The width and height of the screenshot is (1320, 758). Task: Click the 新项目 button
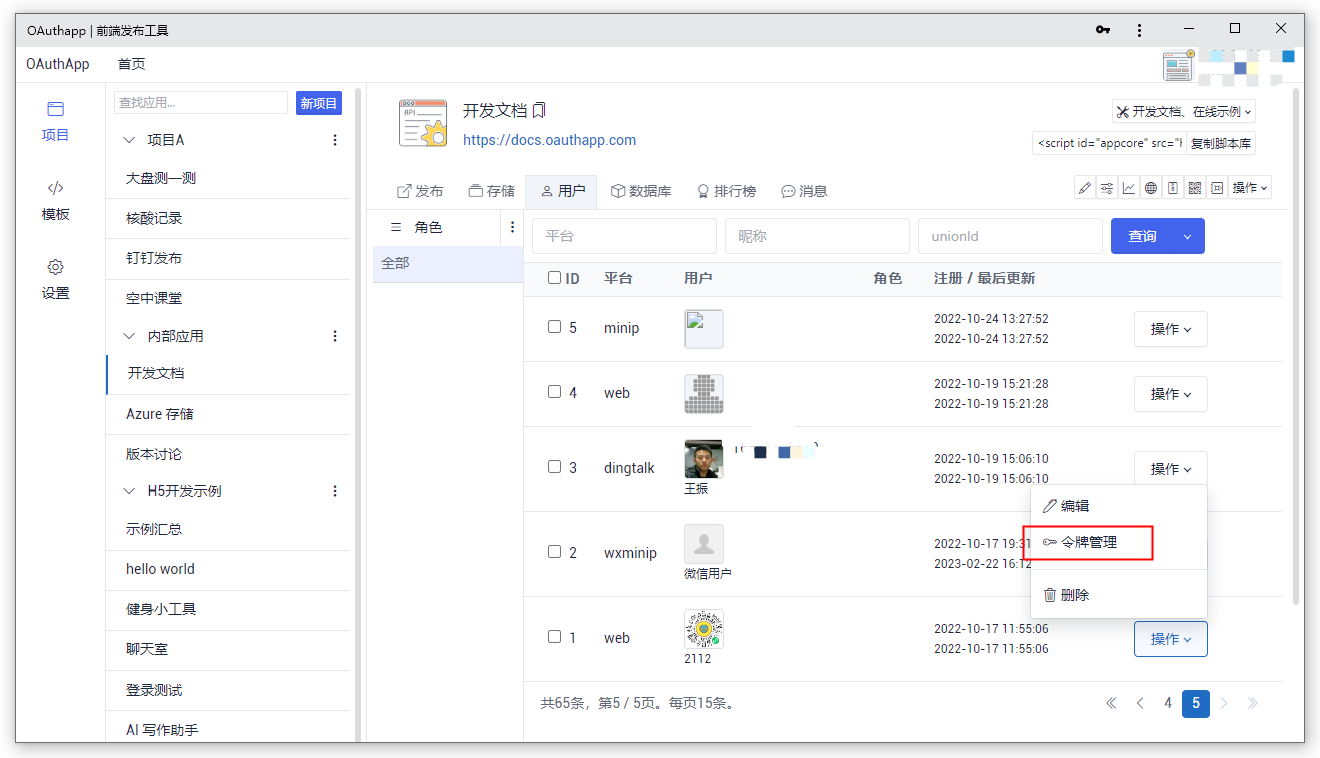click(x=319, y=103)
